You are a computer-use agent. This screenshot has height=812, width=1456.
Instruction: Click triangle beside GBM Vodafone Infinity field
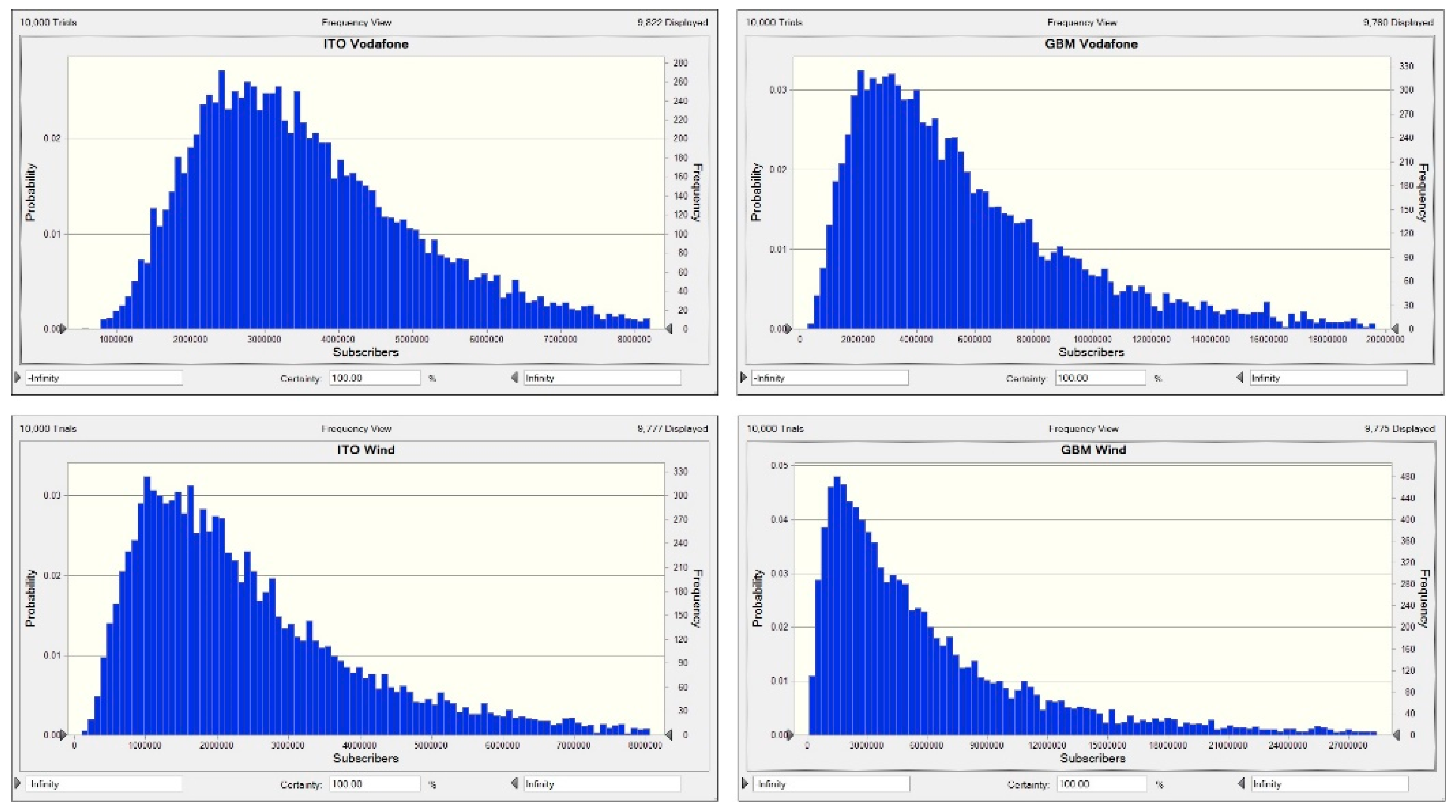coord(1240,378)
